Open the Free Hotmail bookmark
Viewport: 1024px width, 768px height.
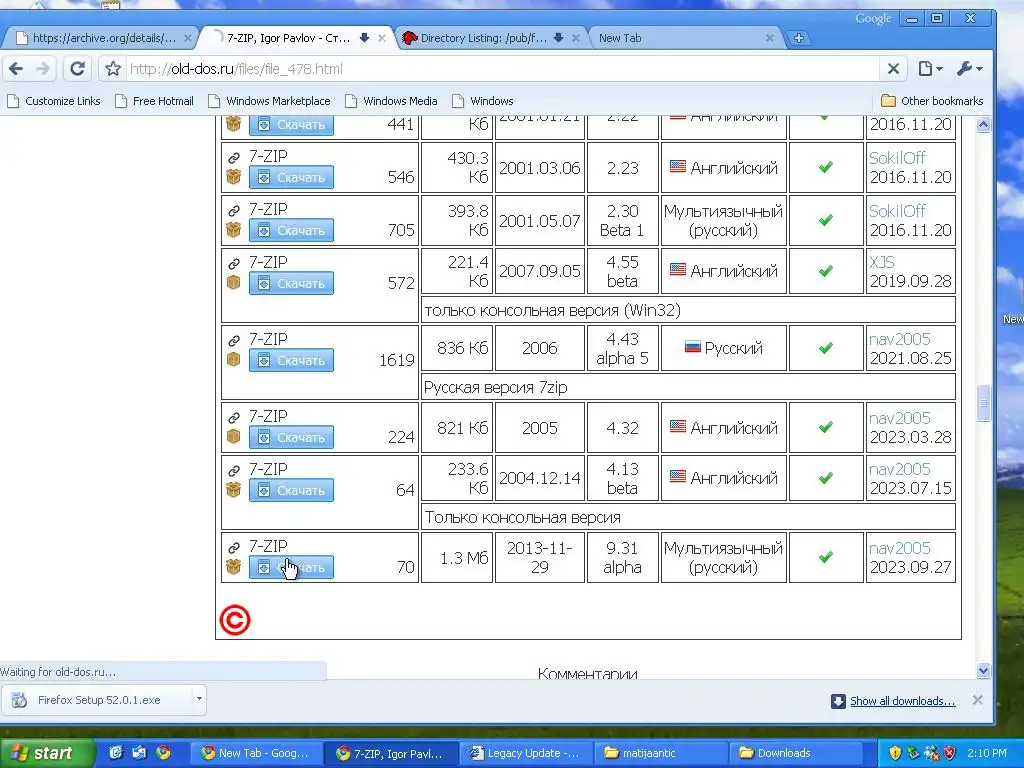154,101
